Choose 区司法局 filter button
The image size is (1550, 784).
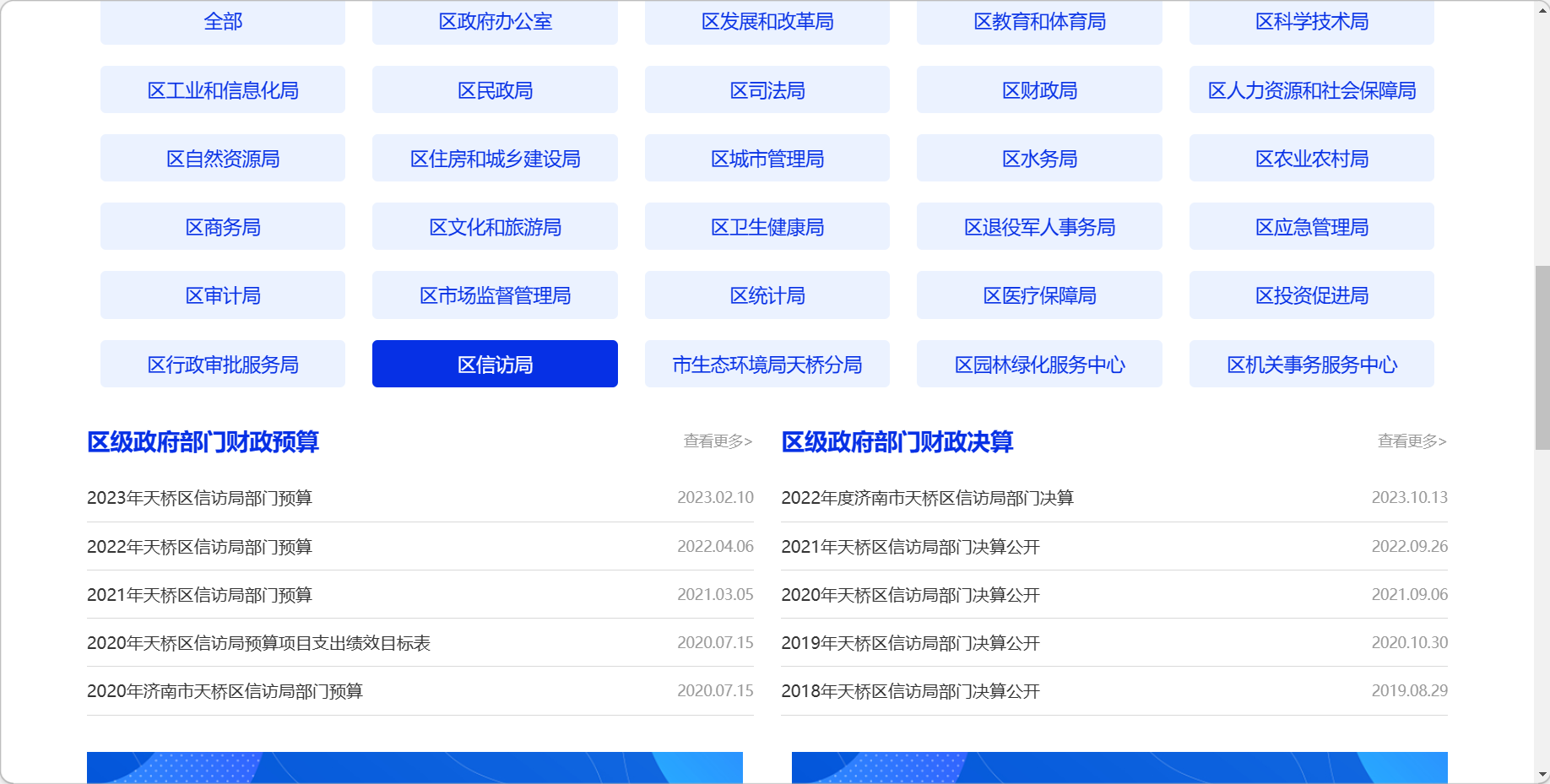point(767,89)
